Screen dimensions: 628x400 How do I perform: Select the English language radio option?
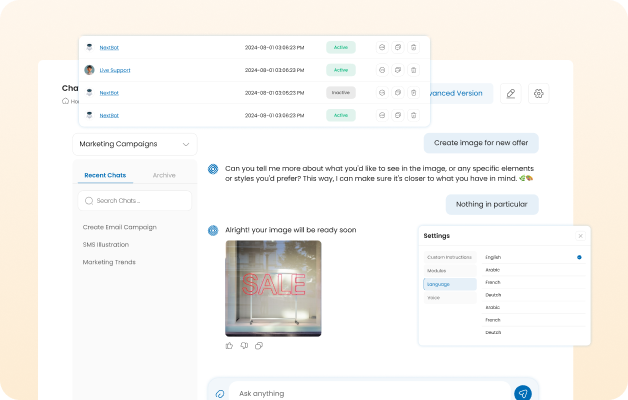tap(578, 257)
